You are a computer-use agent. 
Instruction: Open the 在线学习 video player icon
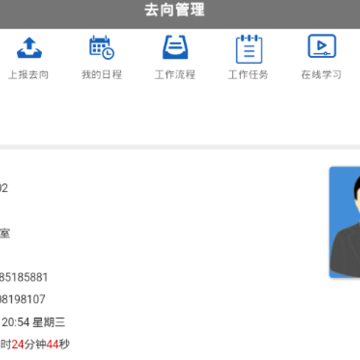(322, 46)
